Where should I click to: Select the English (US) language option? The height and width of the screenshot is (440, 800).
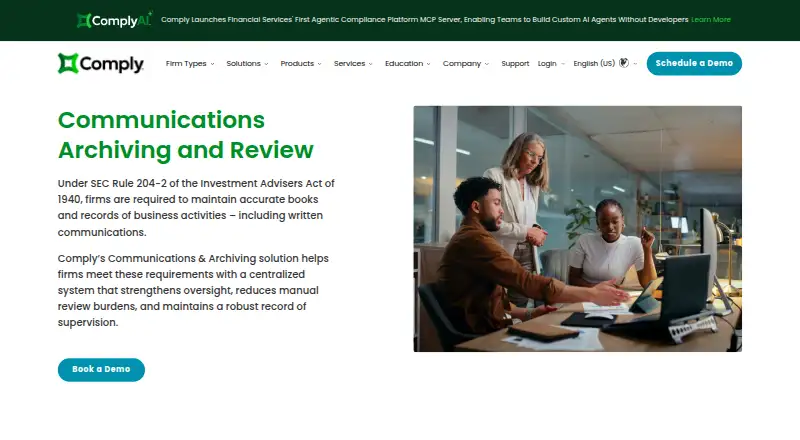[594, 64]
